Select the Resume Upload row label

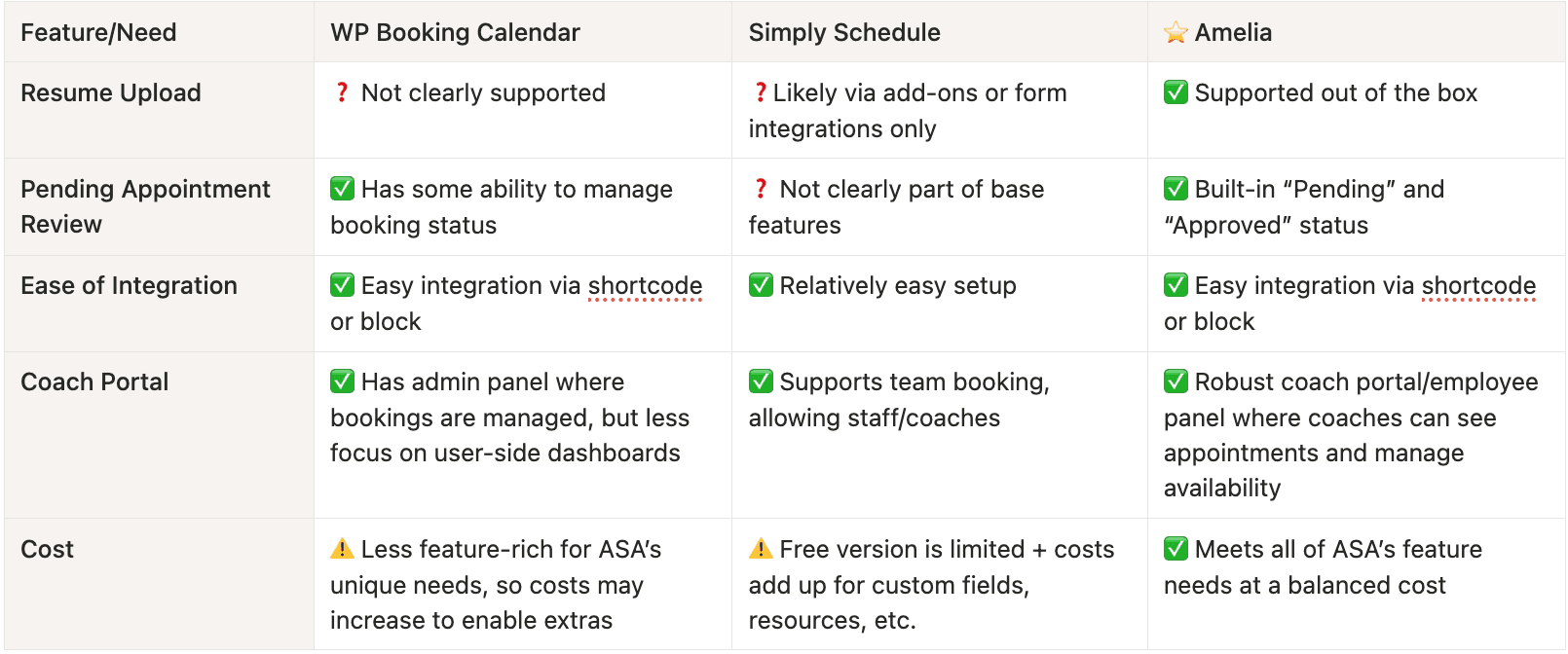(111, 92)
